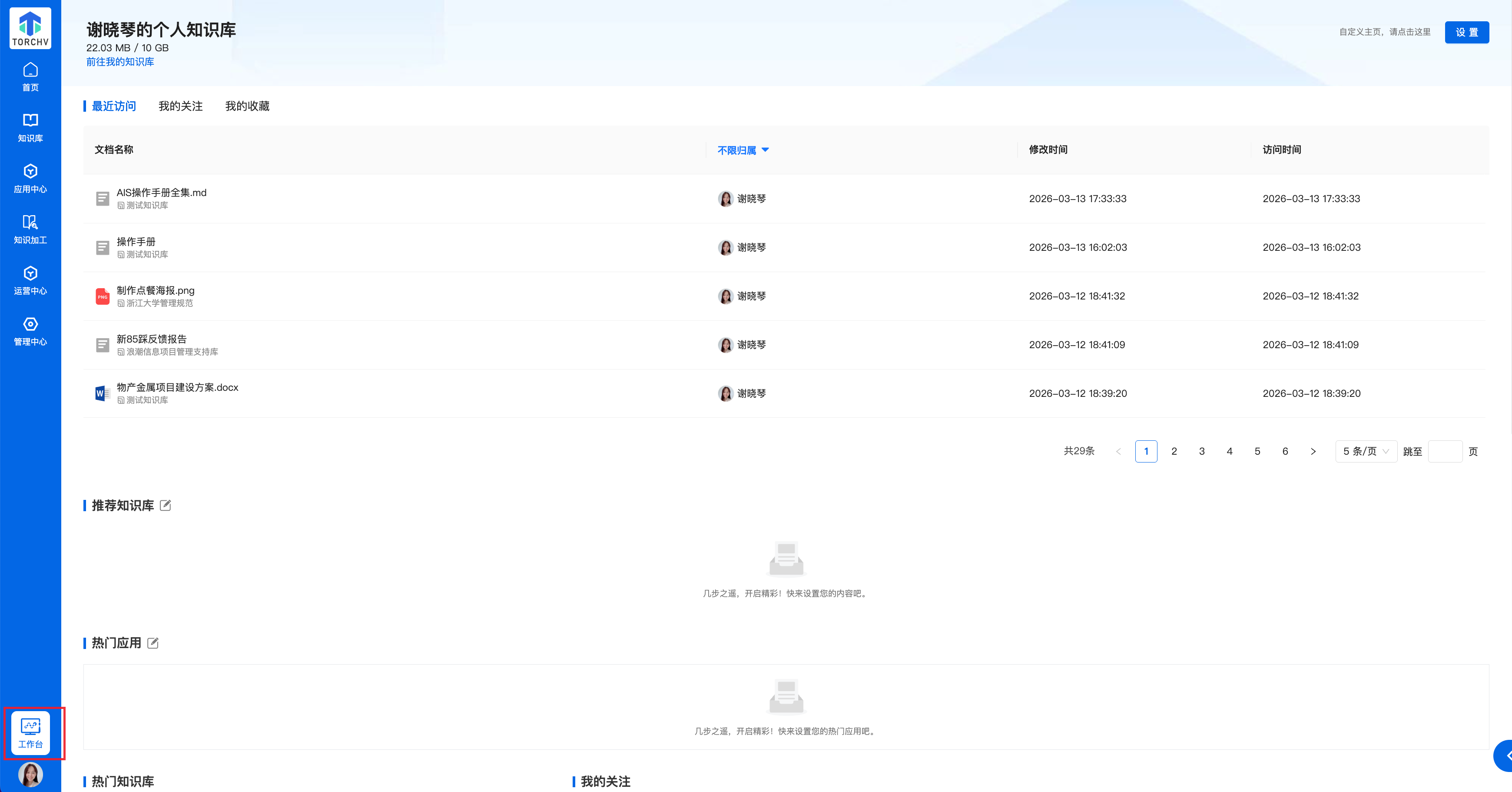The image size is (1512, 792).
Task: Click the 跳至 page number input field
Action: tap(1445, 452)
